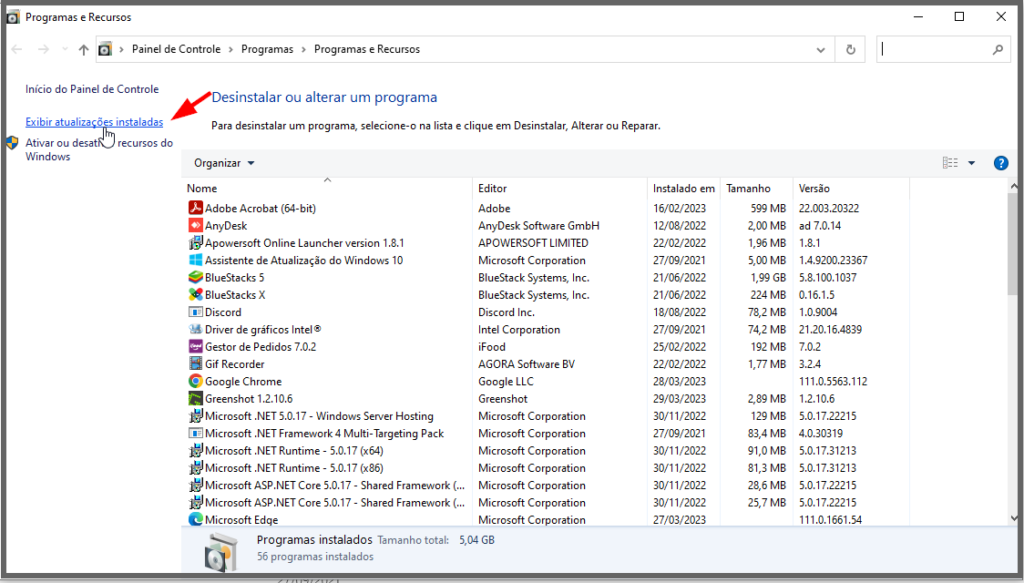Click the scroll down arrow
This screenshot has height=583, width=1024.
click(x=1013, y=518)
